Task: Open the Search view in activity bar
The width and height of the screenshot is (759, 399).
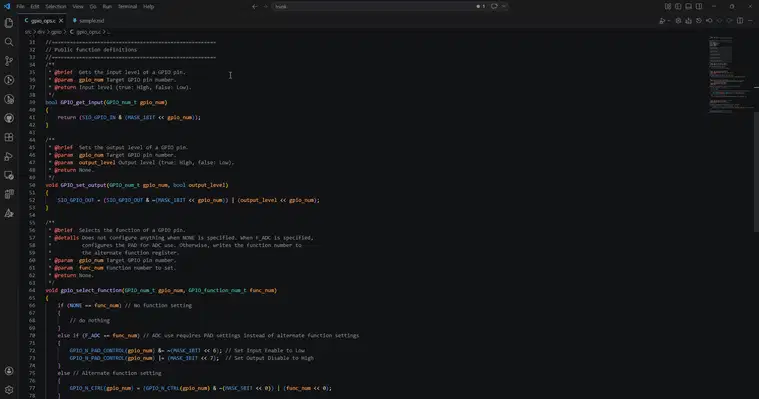Action: click(9, 42)
